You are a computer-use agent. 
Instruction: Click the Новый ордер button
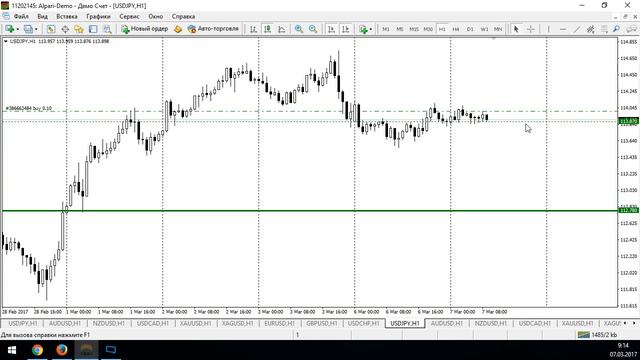click(x=144, y=29)
